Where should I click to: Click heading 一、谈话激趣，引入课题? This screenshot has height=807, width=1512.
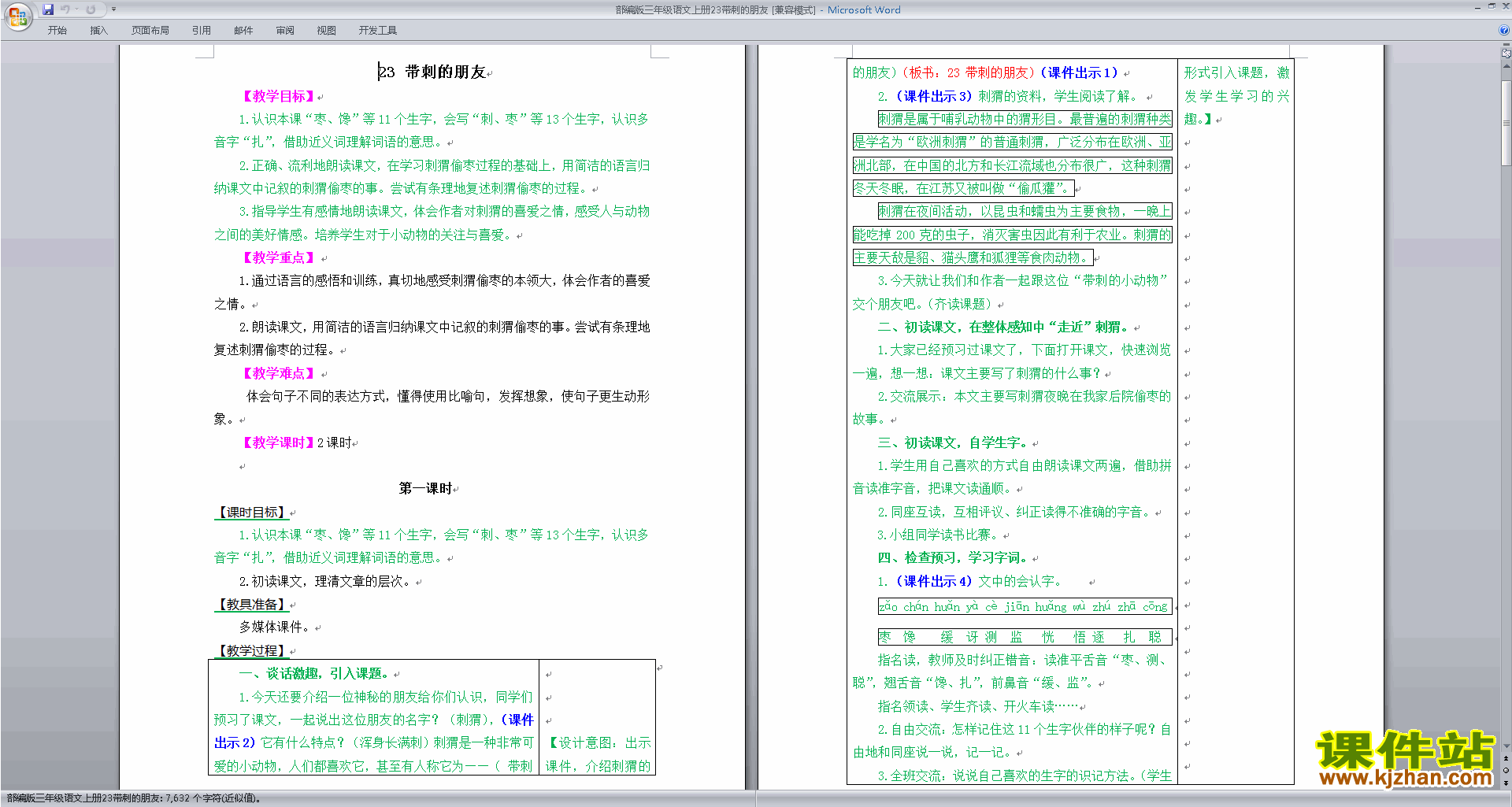pos(315,673)
